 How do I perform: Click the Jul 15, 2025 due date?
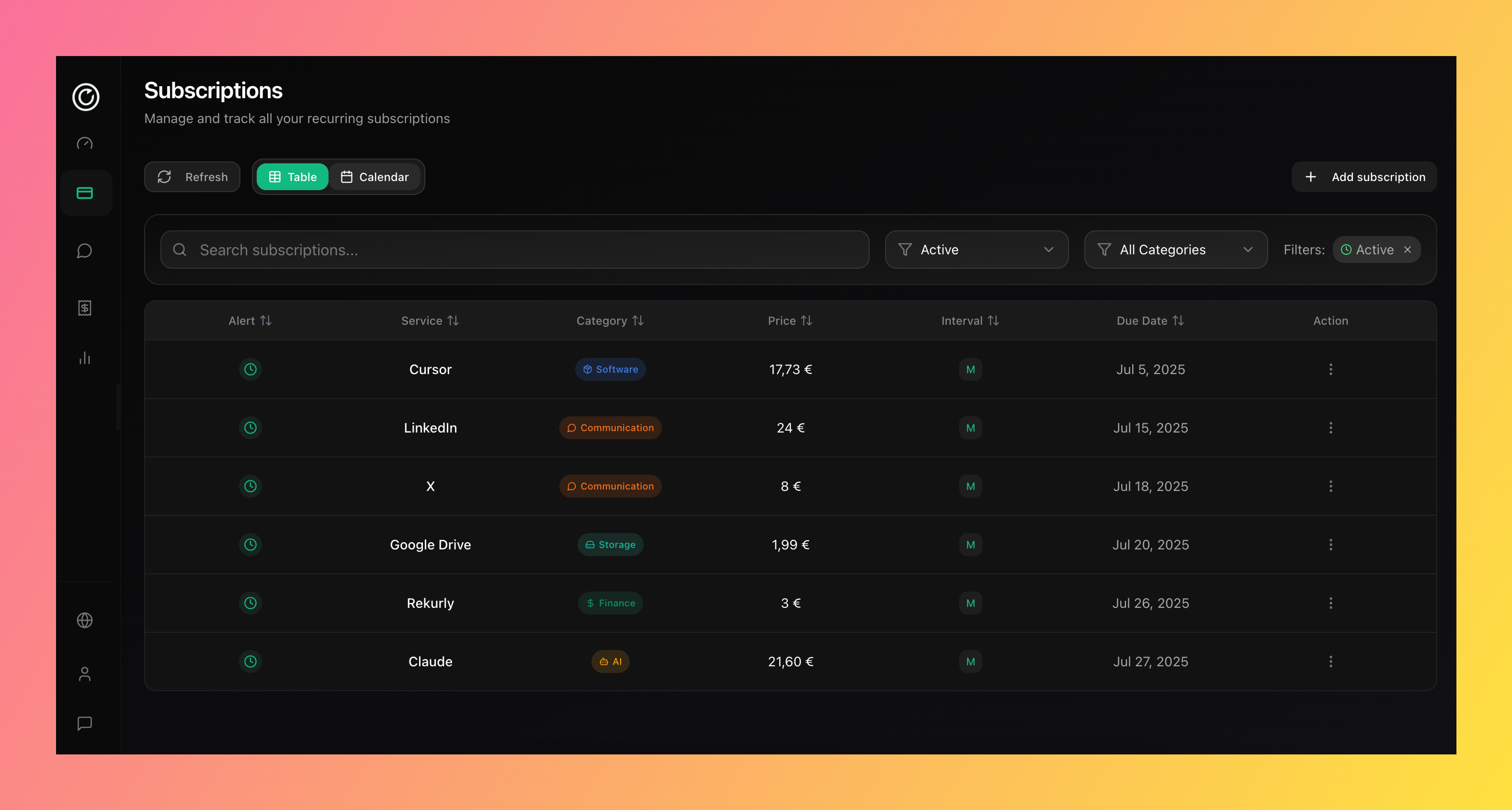tap(1150, 428)
